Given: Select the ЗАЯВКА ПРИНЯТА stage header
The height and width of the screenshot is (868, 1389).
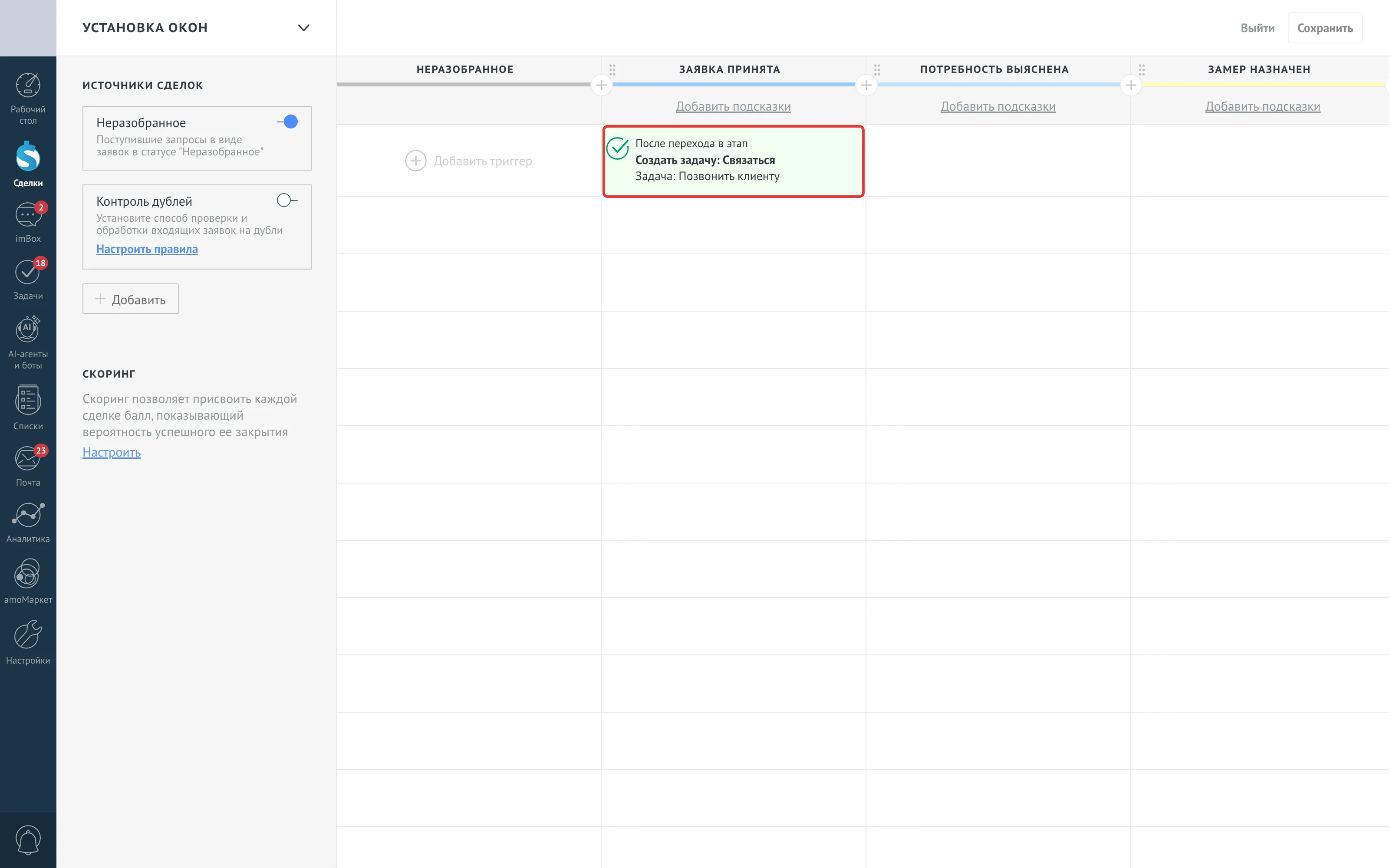Looking at the screenshot, I should pos(730,69).
